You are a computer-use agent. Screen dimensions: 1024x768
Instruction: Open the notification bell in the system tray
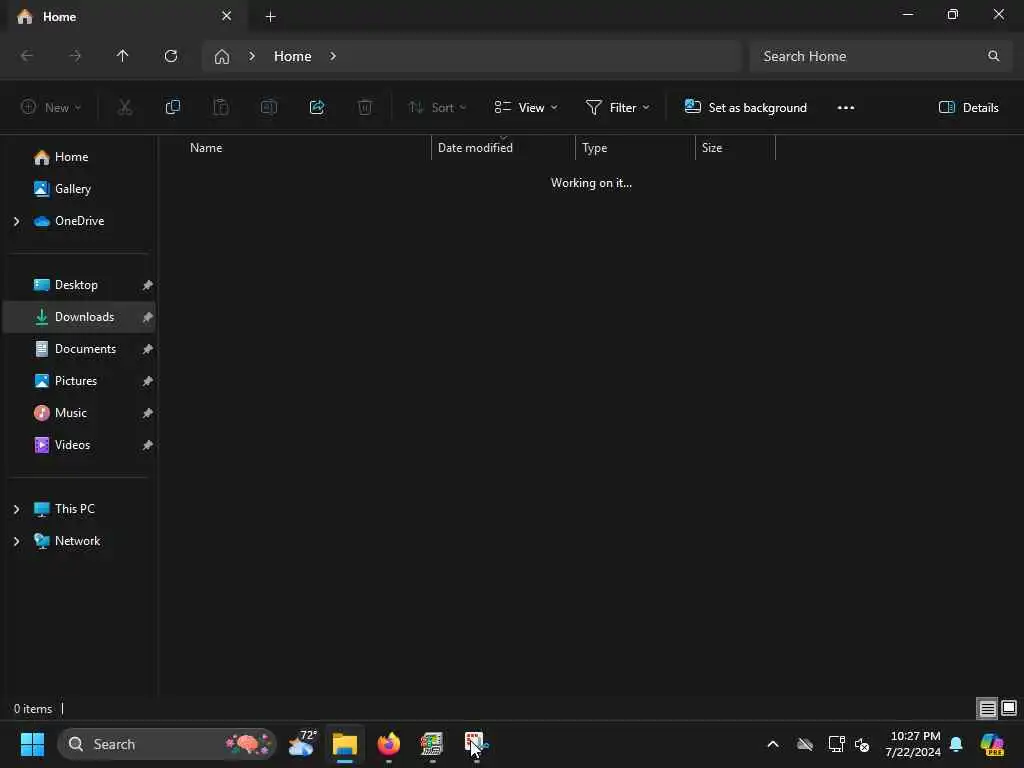click(x=956, y=744)
